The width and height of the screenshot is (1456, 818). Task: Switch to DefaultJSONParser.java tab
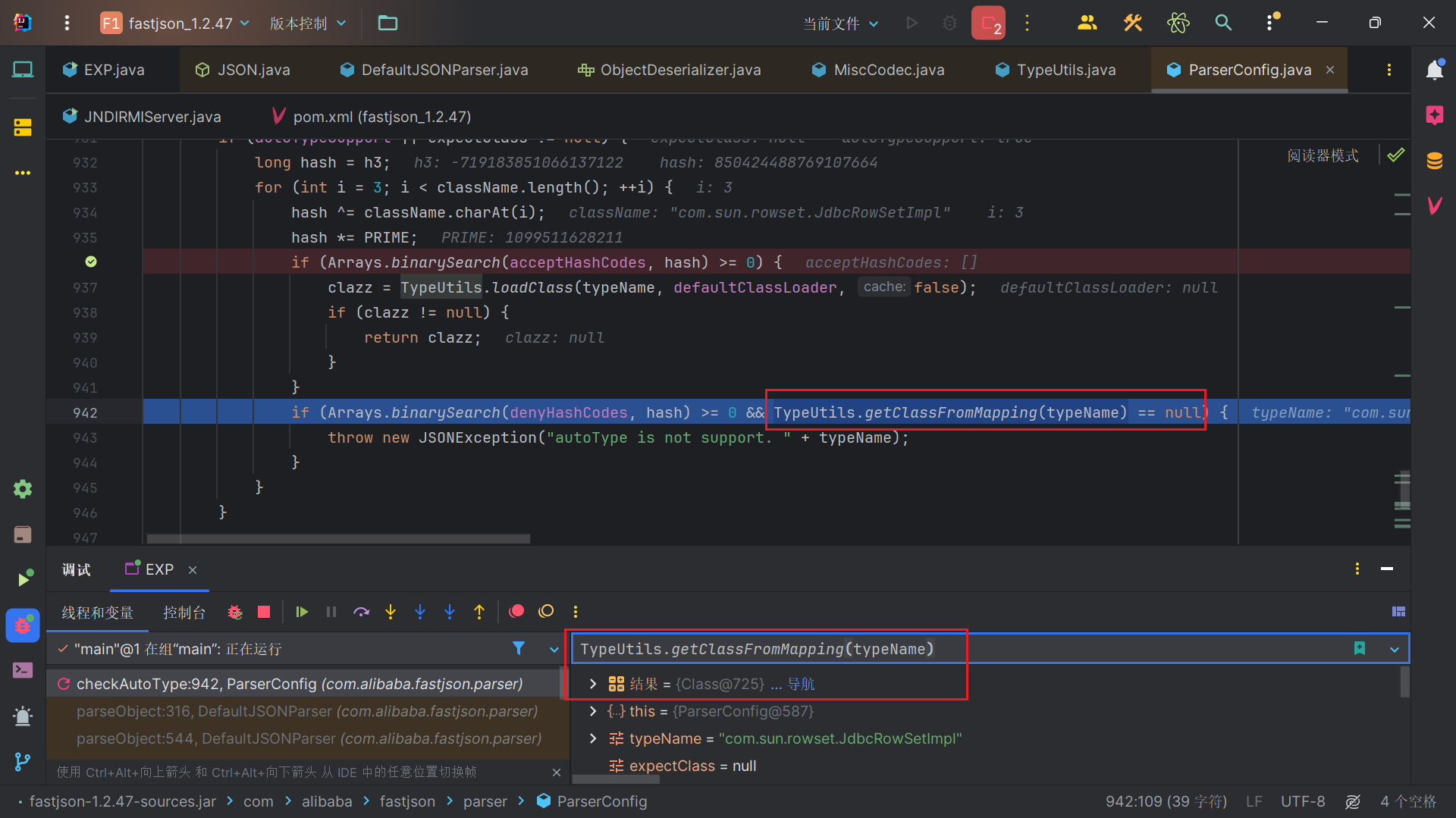coord(434,70)
